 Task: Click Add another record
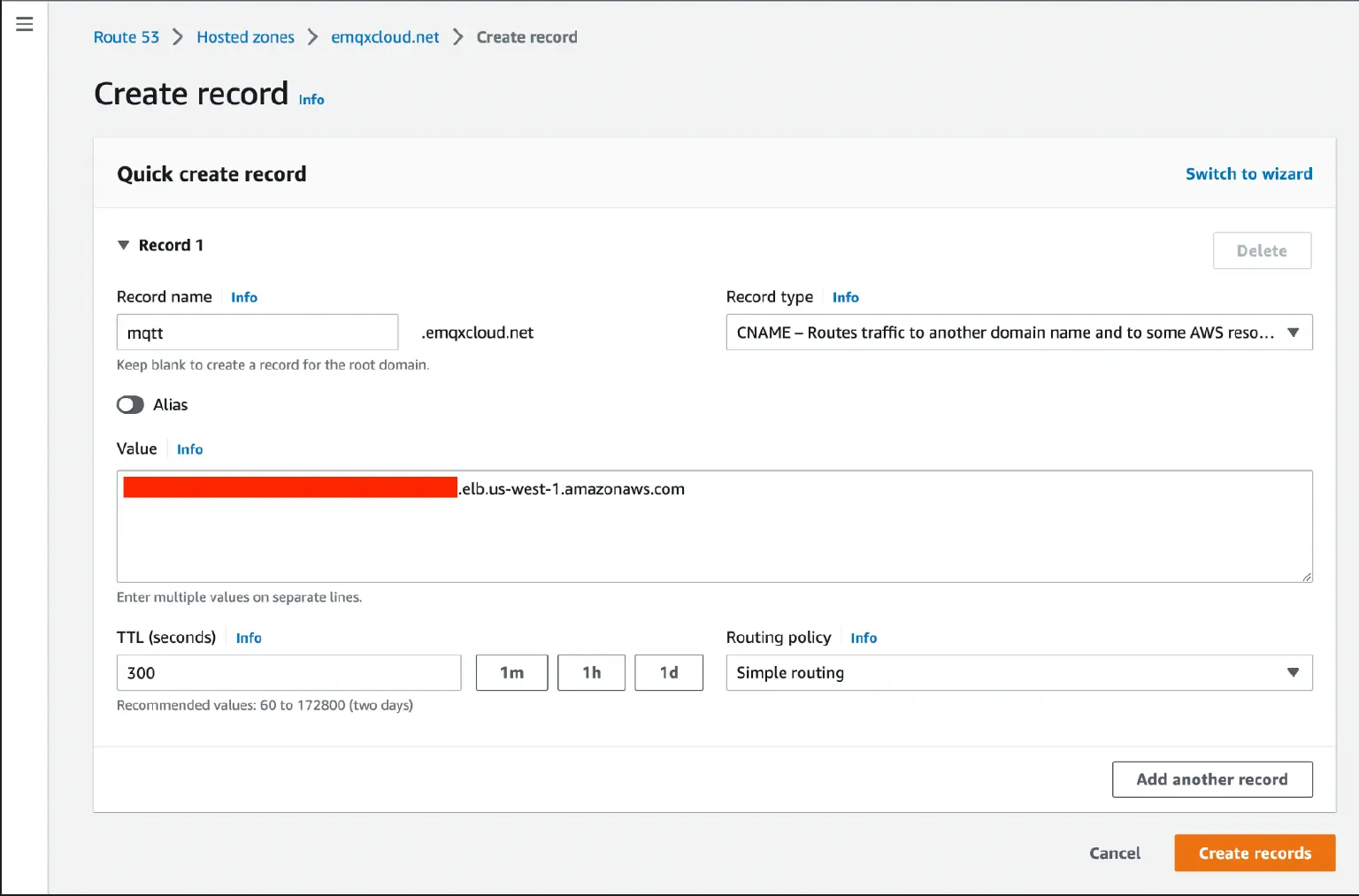1212,779
